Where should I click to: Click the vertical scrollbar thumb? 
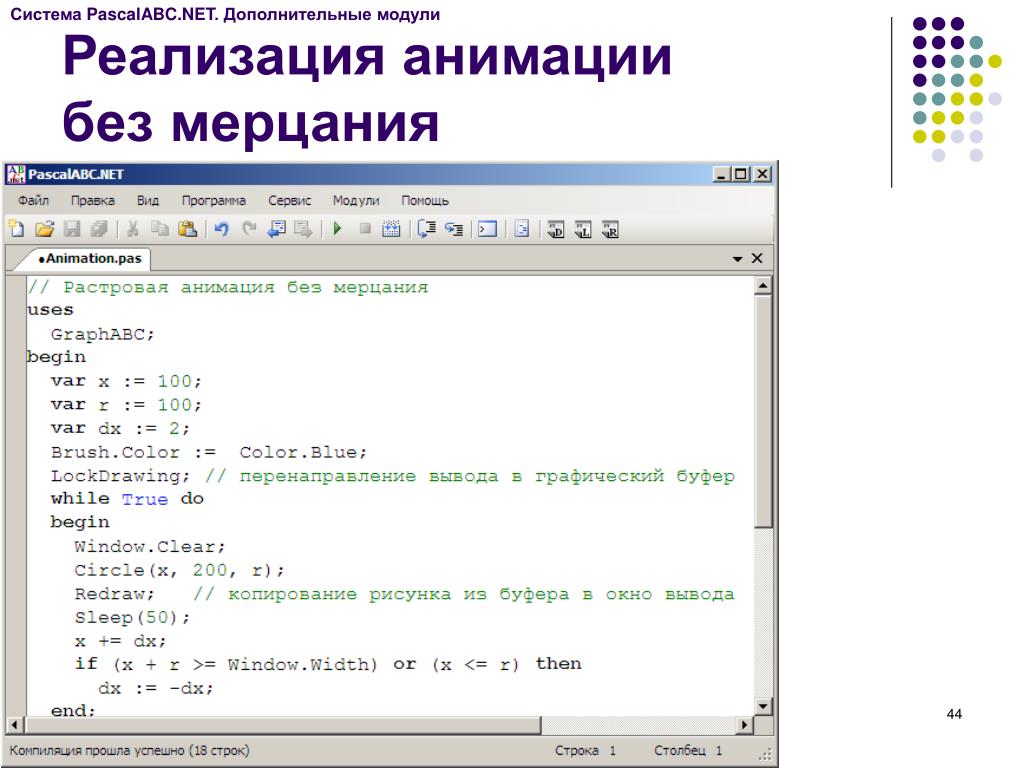coord(763,411)
